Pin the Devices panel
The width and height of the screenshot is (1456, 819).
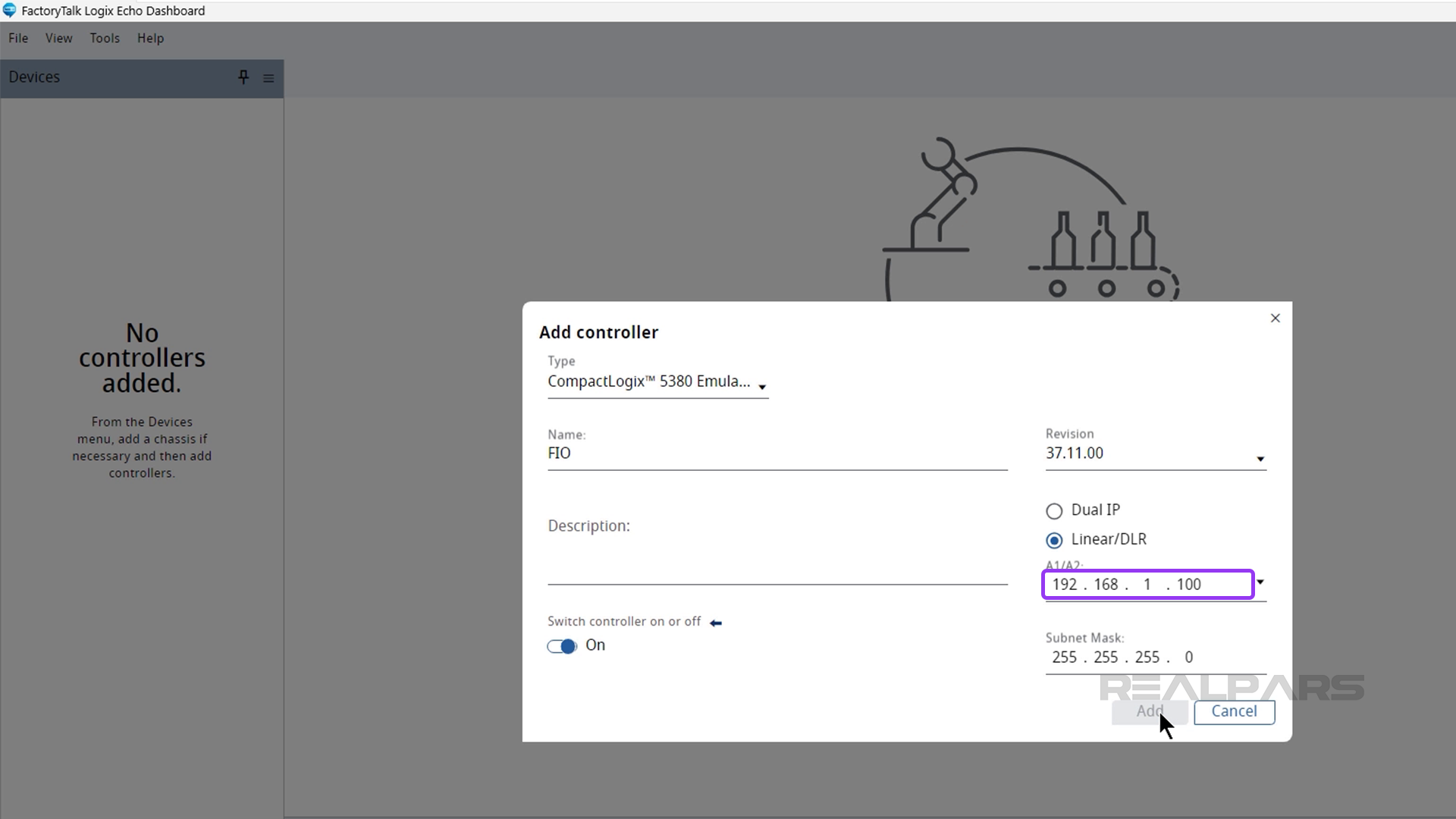[243, 77]
